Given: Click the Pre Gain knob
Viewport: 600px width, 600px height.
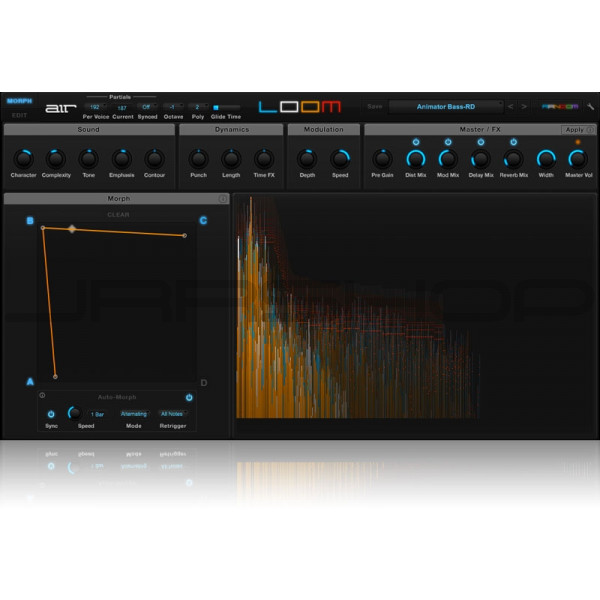Looking at the screenshot, I should click(383, 159).
